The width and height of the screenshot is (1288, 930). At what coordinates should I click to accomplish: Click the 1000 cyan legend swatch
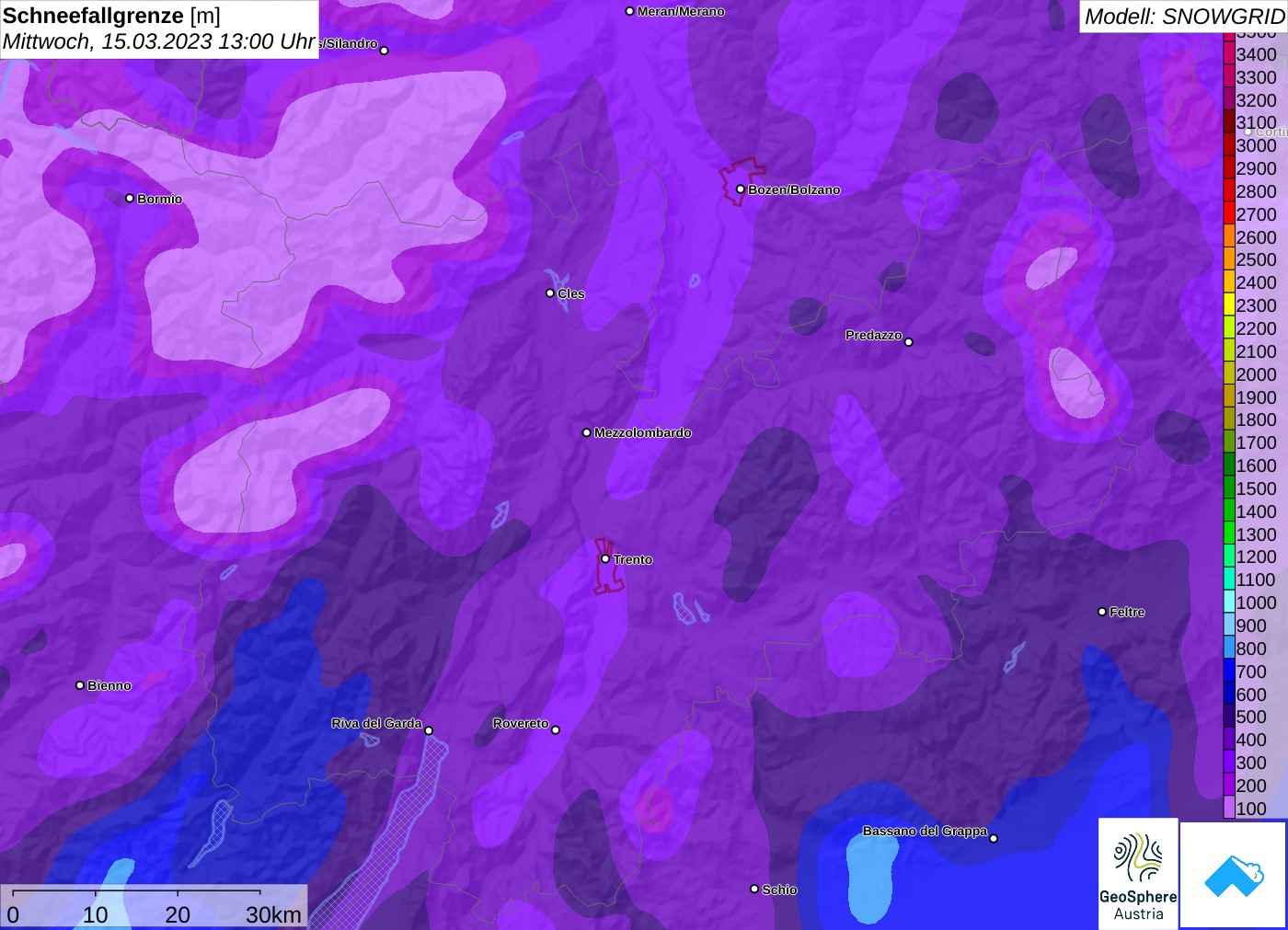[x=1229, y=603]
